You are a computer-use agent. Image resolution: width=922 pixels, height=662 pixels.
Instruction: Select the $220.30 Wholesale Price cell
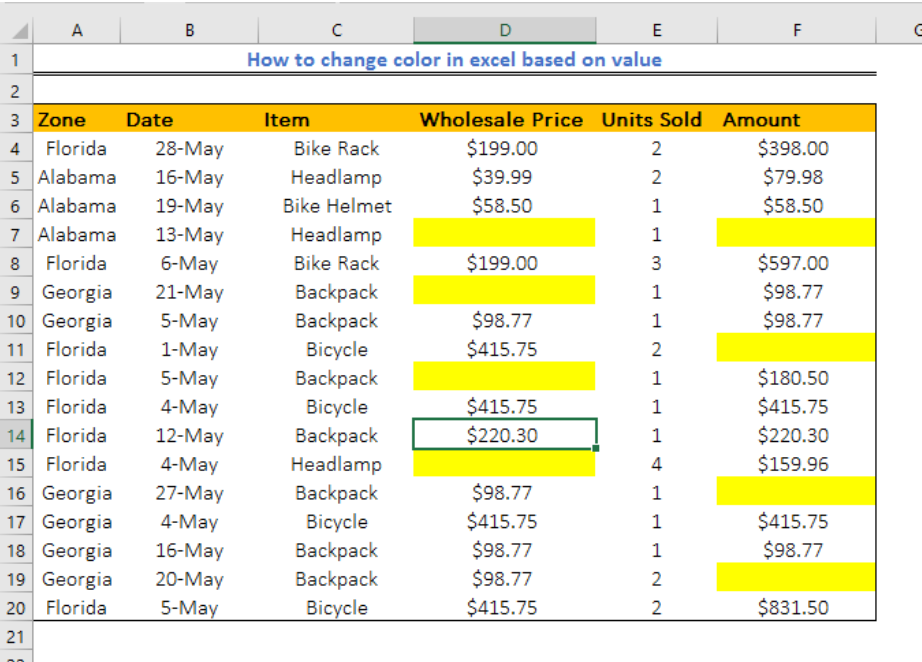click(x=505, y=435)
